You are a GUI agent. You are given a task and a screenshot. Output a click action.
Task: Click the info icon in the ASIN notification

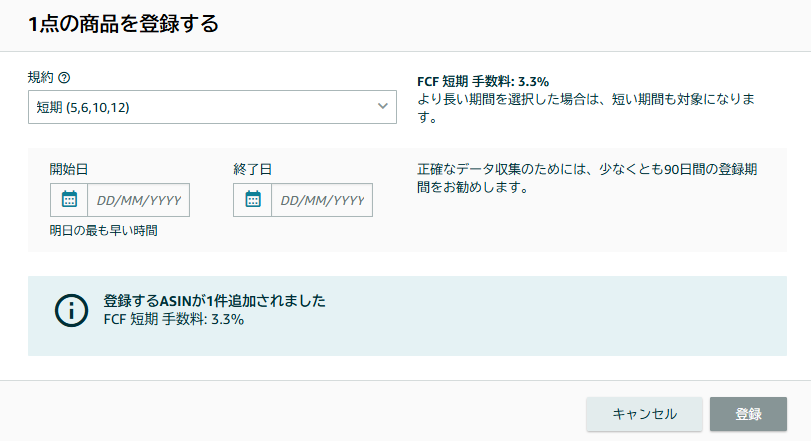tap(71, 310)
